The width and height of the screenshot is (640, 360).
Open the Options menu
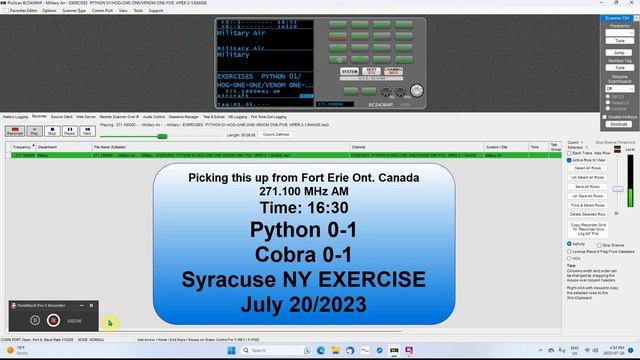pyautogui.click(x=49, y=11)
